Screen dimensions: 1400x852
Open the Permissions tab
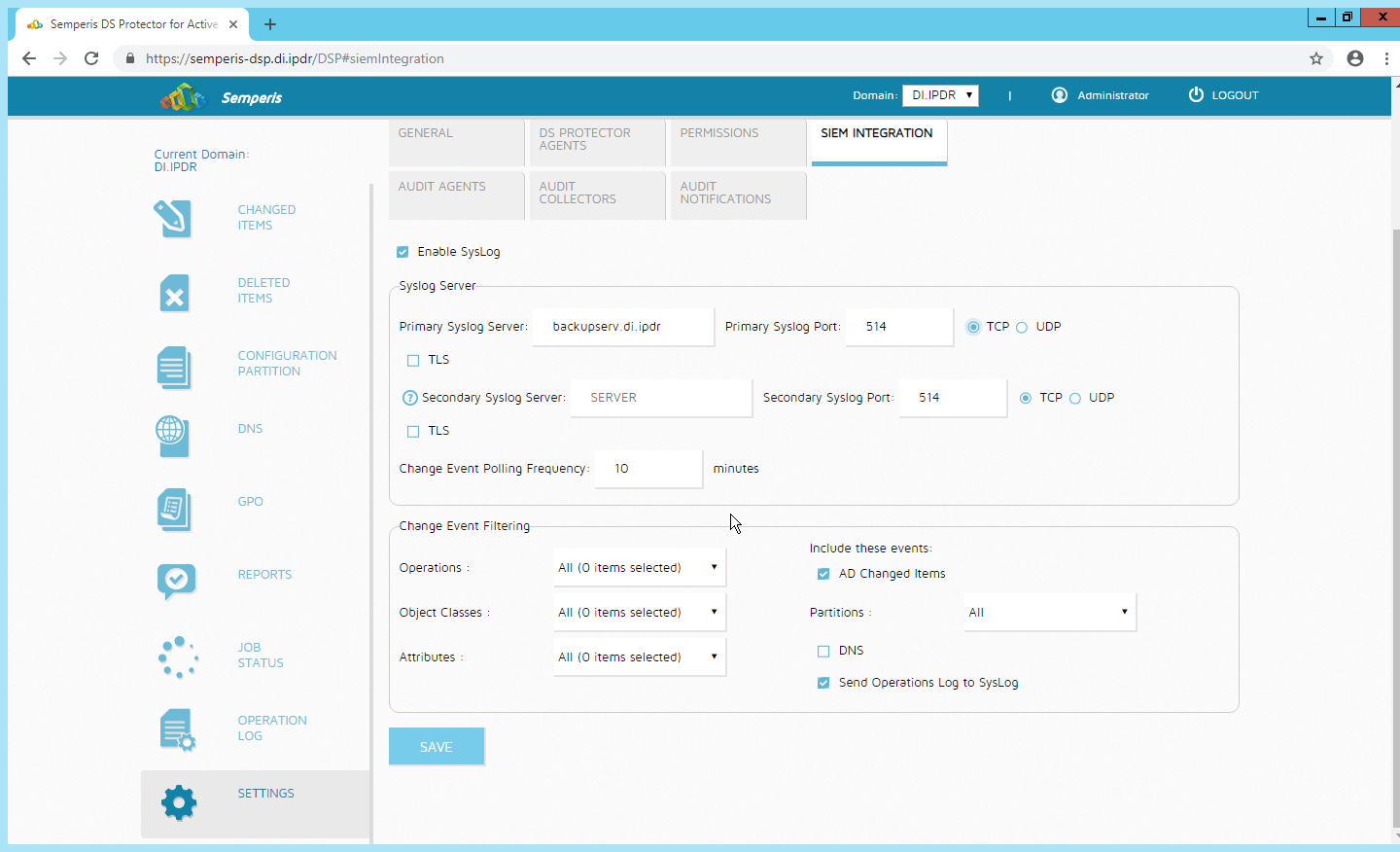point(736,142)
